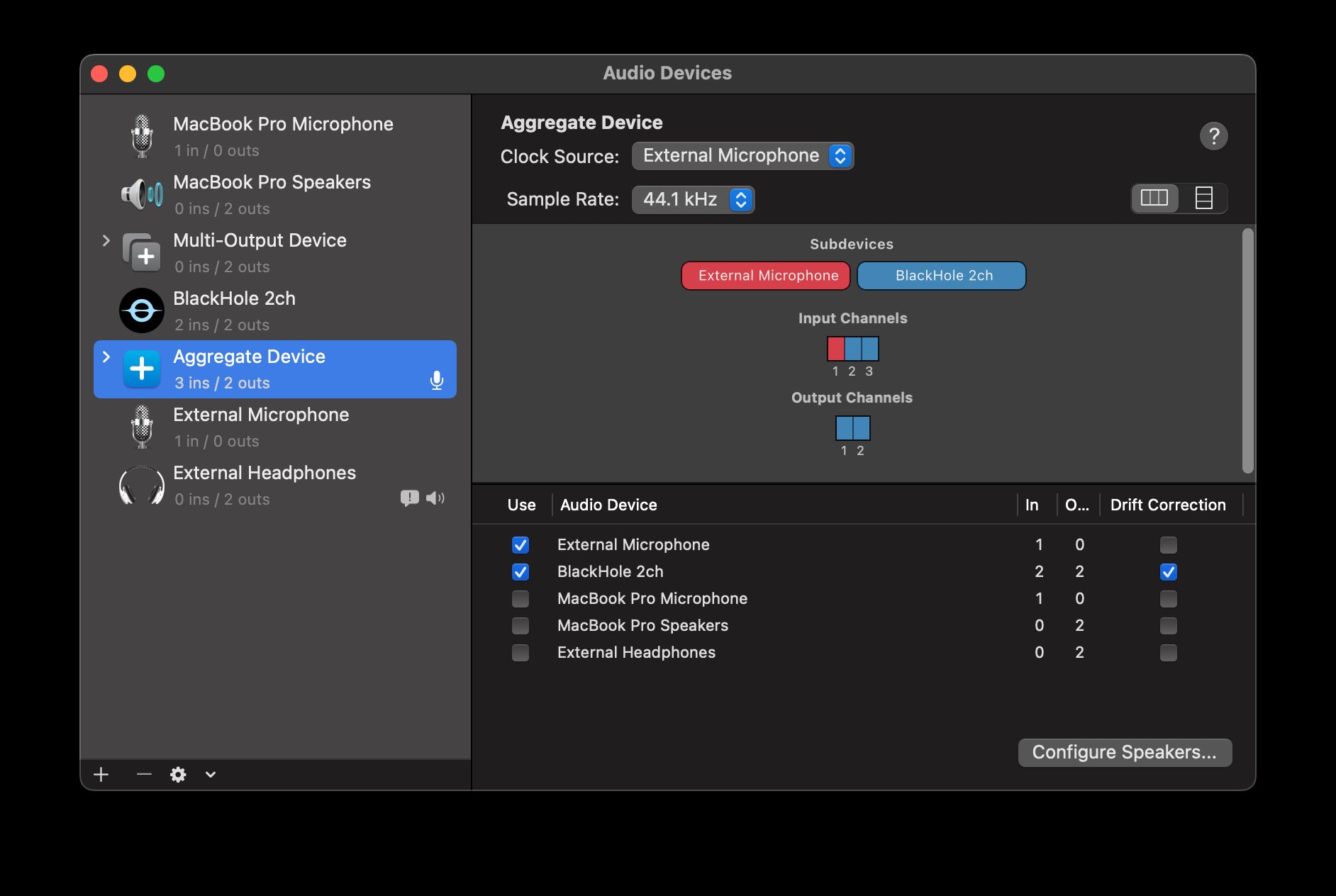Screen dimensions: 1336x896
Task: Open the help question mark button
Action: [x=1213, y=136]
